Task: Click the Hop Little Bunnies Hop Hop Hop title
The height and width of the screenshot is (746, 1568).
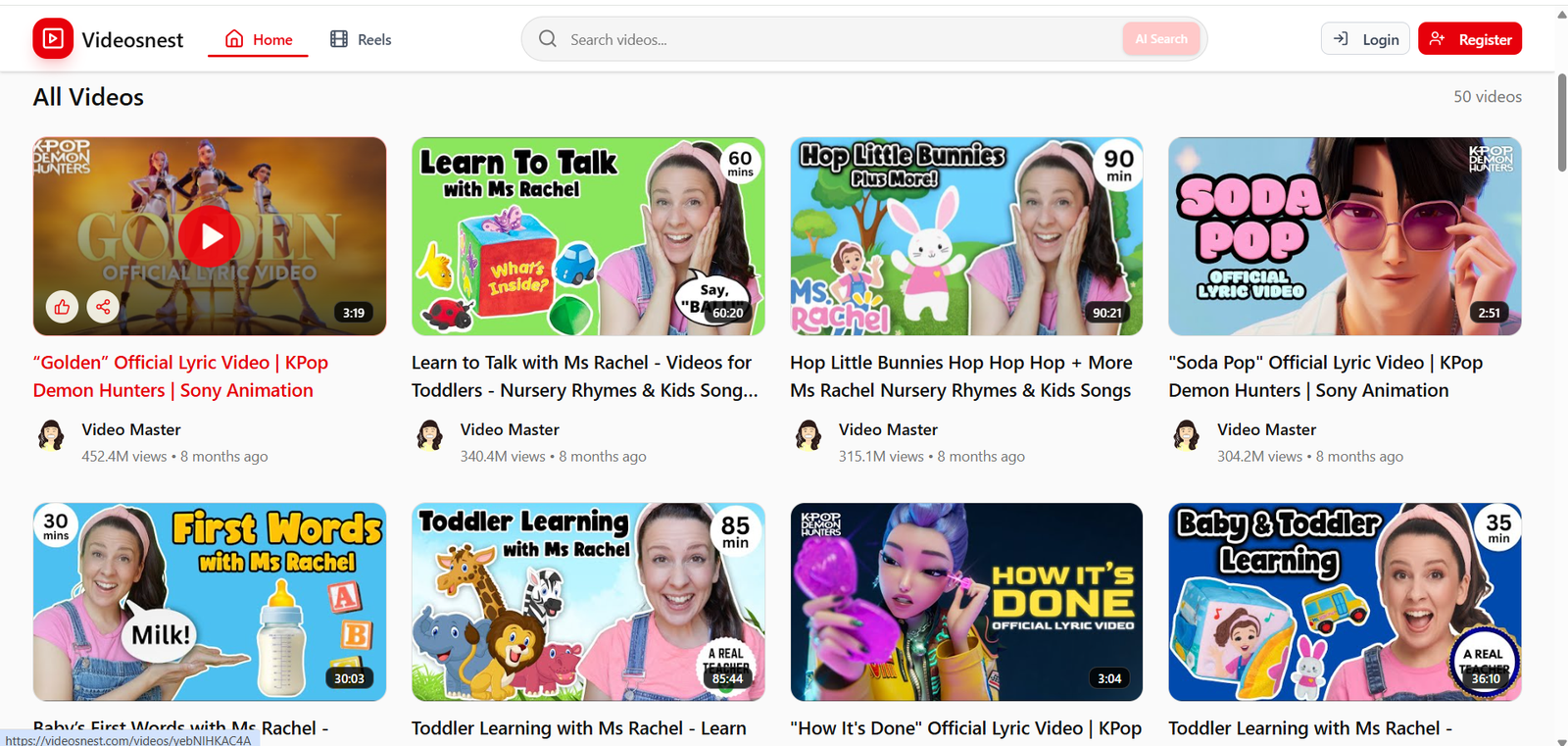Action: pyautogui.click(x=961, y=376)
